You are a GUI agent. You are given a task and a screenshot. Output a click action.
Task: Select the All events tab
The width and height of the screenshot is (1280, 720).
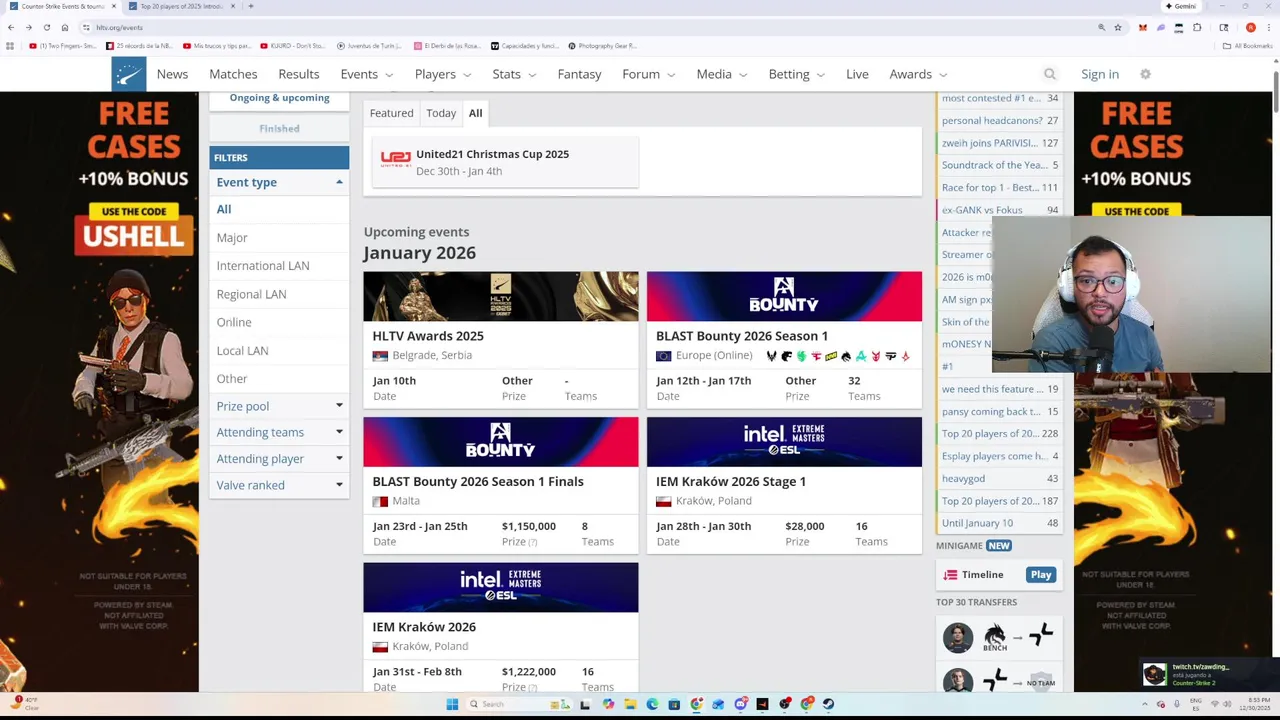click(x=475, y=113)
